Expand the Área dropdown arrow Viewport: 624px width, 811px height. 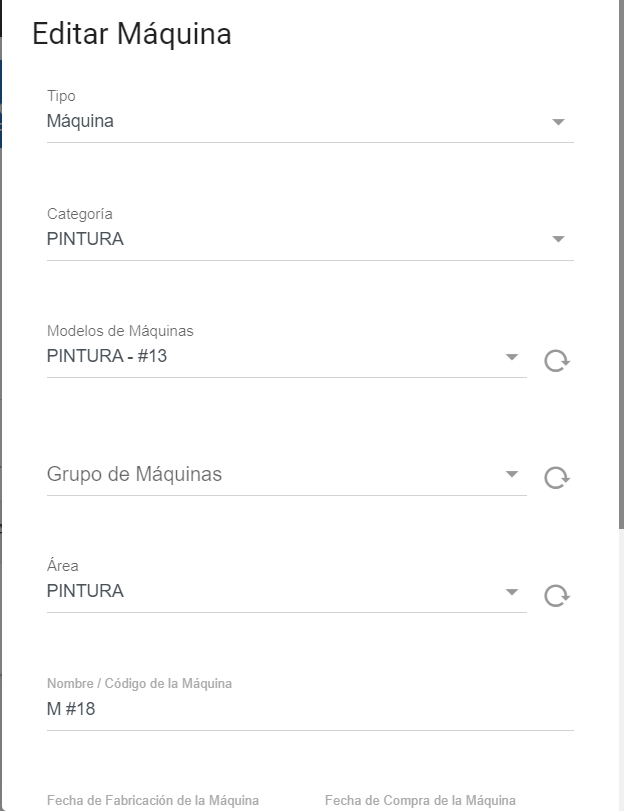pyautogui.click(x=512, y=591)
